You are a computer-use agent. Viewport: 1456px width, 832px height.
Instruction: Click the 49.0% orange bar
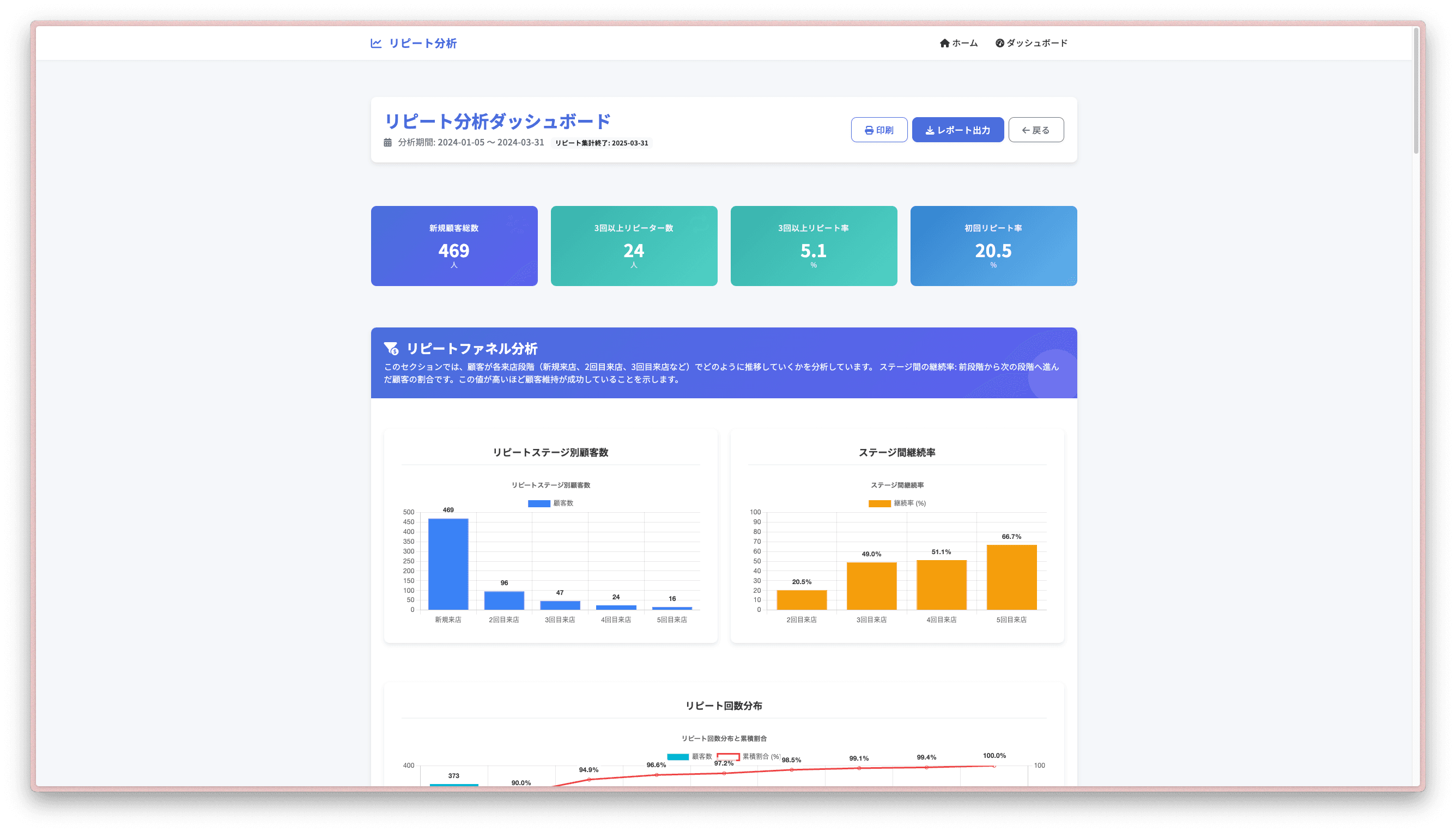(x=871, y=586)
